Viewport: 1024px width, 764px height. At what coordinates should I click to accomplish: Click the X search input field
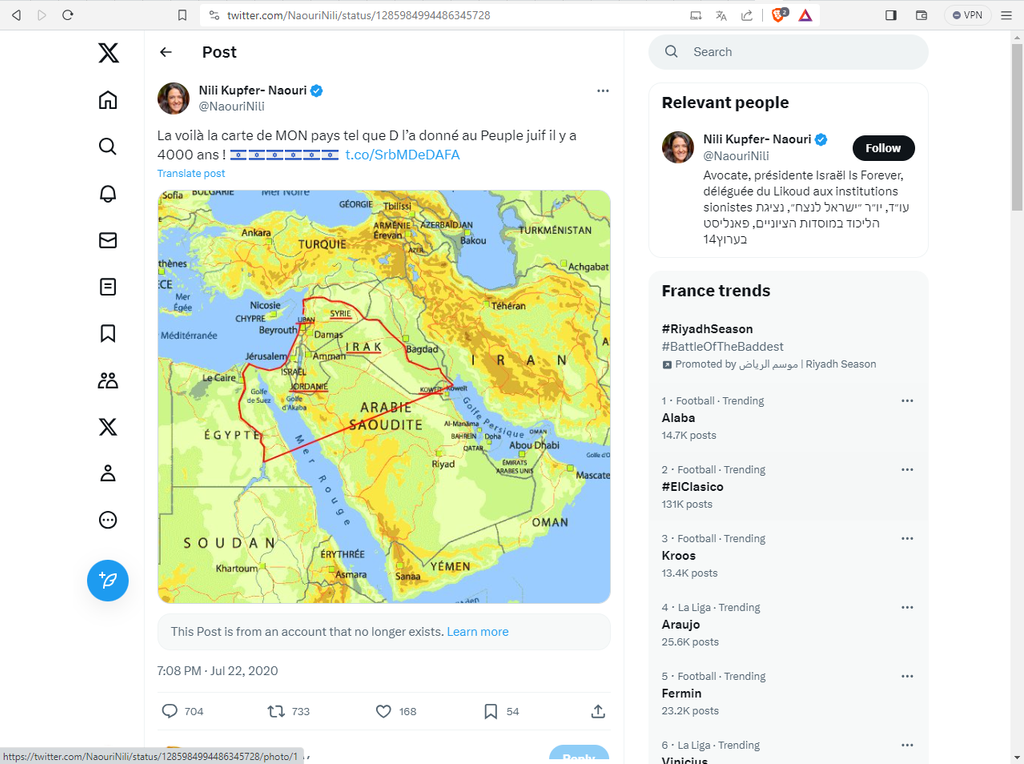coord(800,52)
